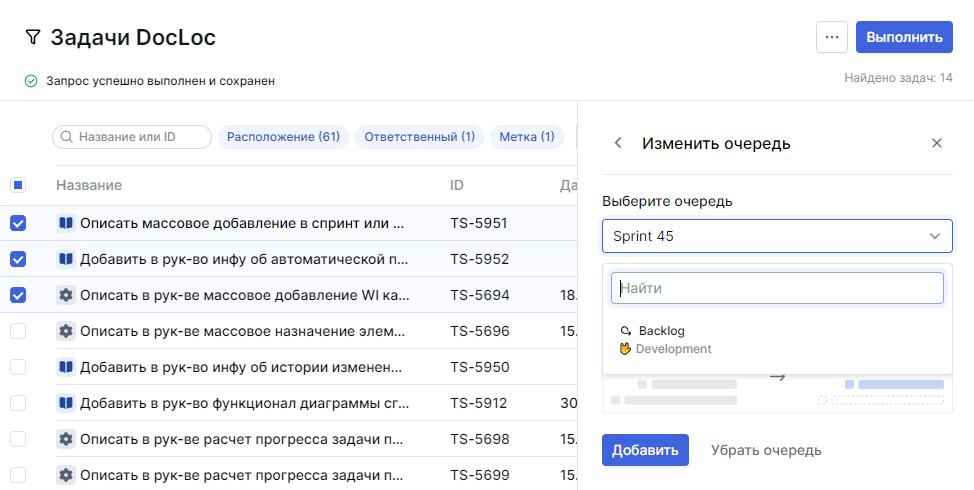The width and height of the screenshot is (974, 490).
Task: Click the book icon of task TS-5912
Action: tap(66, 403)
